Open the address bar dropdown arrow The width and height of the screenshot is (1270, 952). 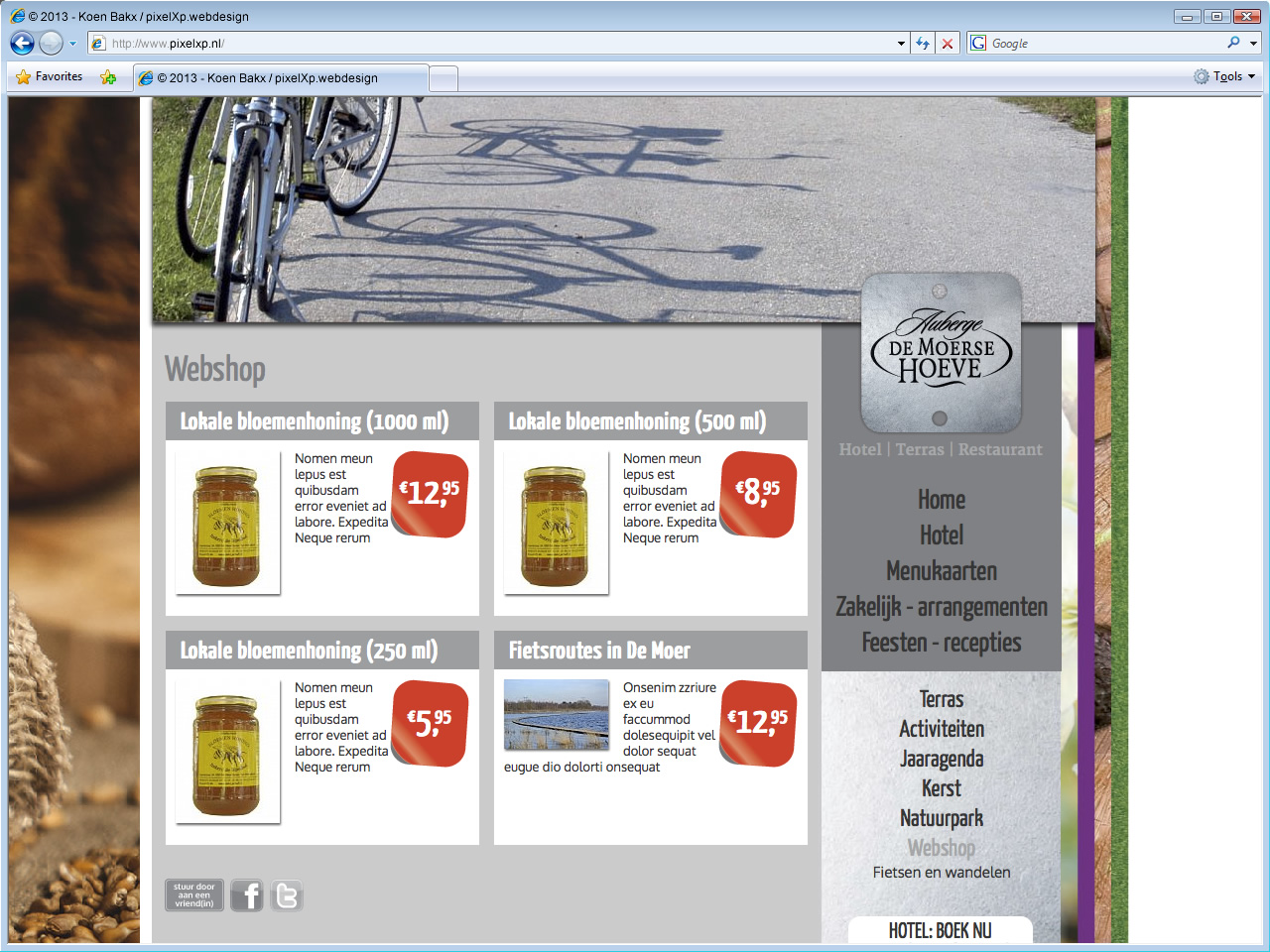coord(901,44)
